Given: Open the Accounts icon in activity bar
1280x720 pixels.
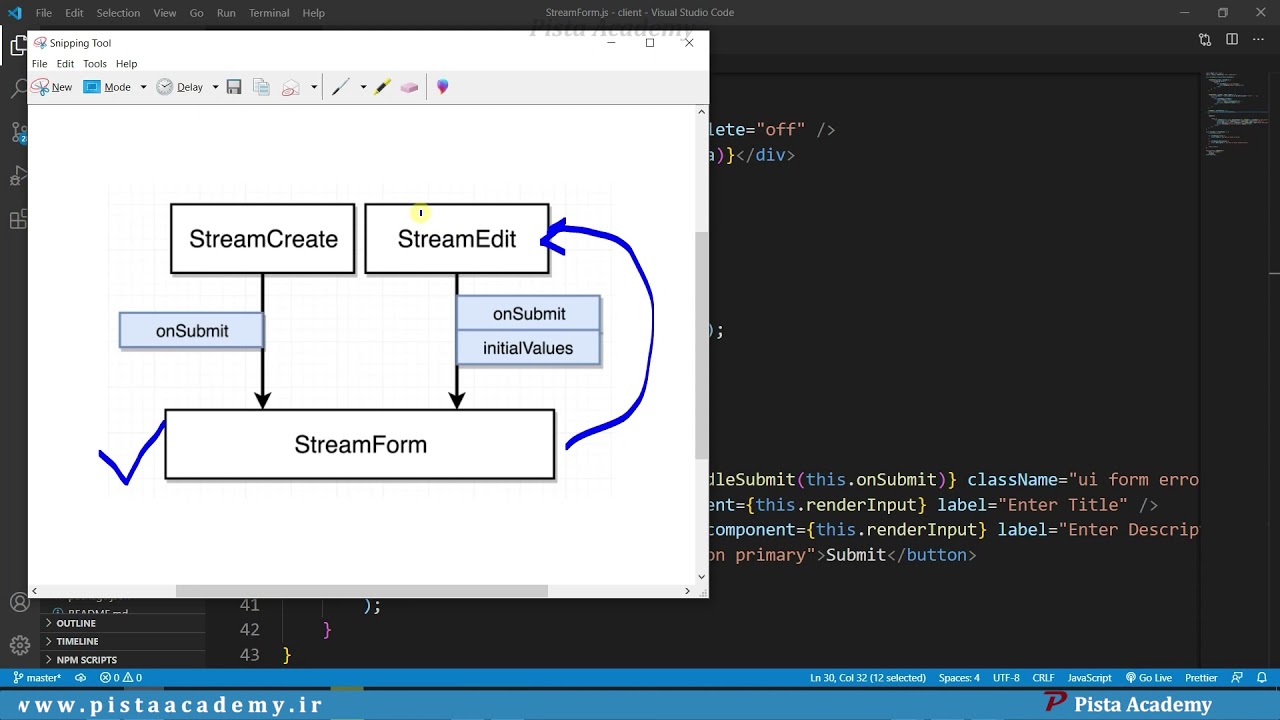Looking at the screenshot, I should pyautogui.click(x=19, y=603).
